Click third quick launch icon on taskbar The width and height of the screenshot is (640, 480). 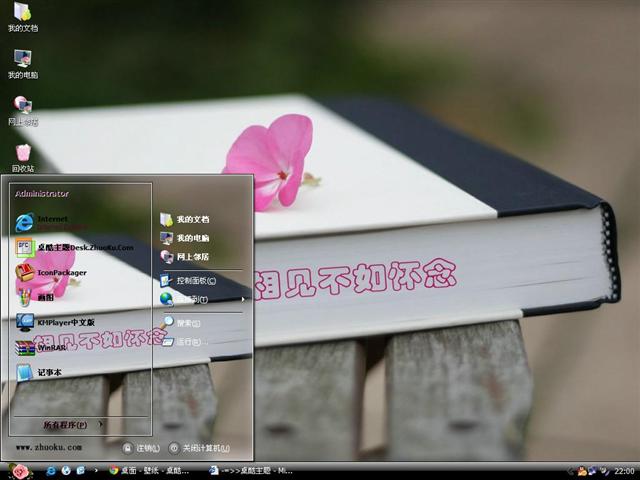click(x=80, y=471)
